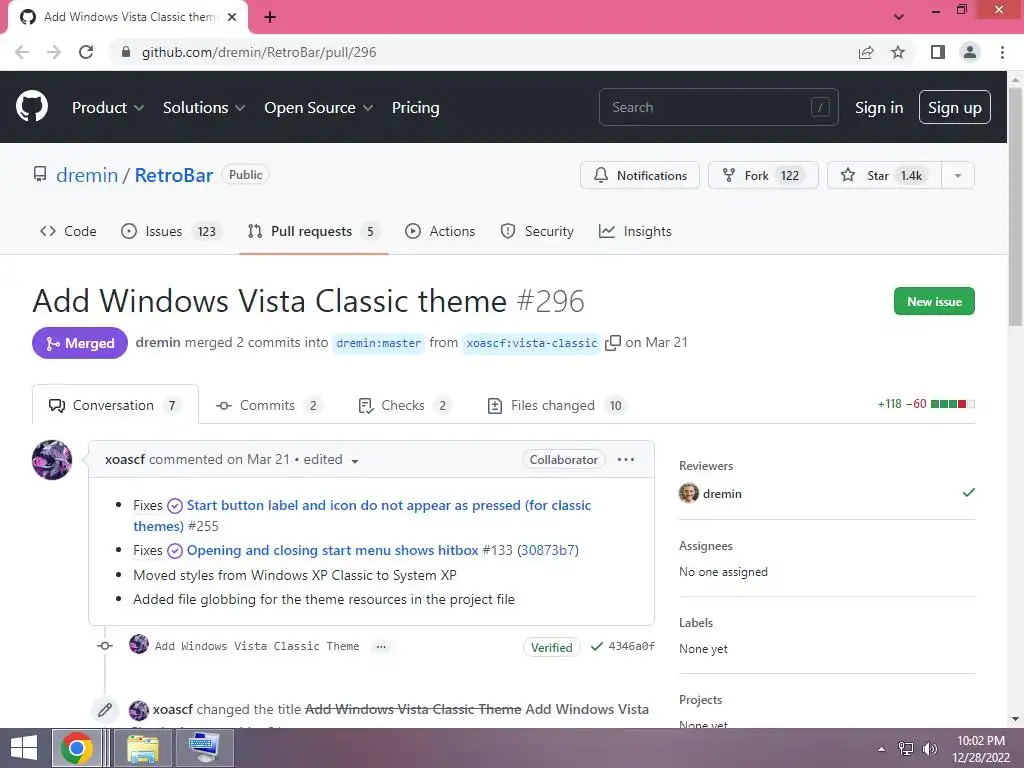1024x768 pixels.
Task: Open the Insights tab
Action: (635, 231)
